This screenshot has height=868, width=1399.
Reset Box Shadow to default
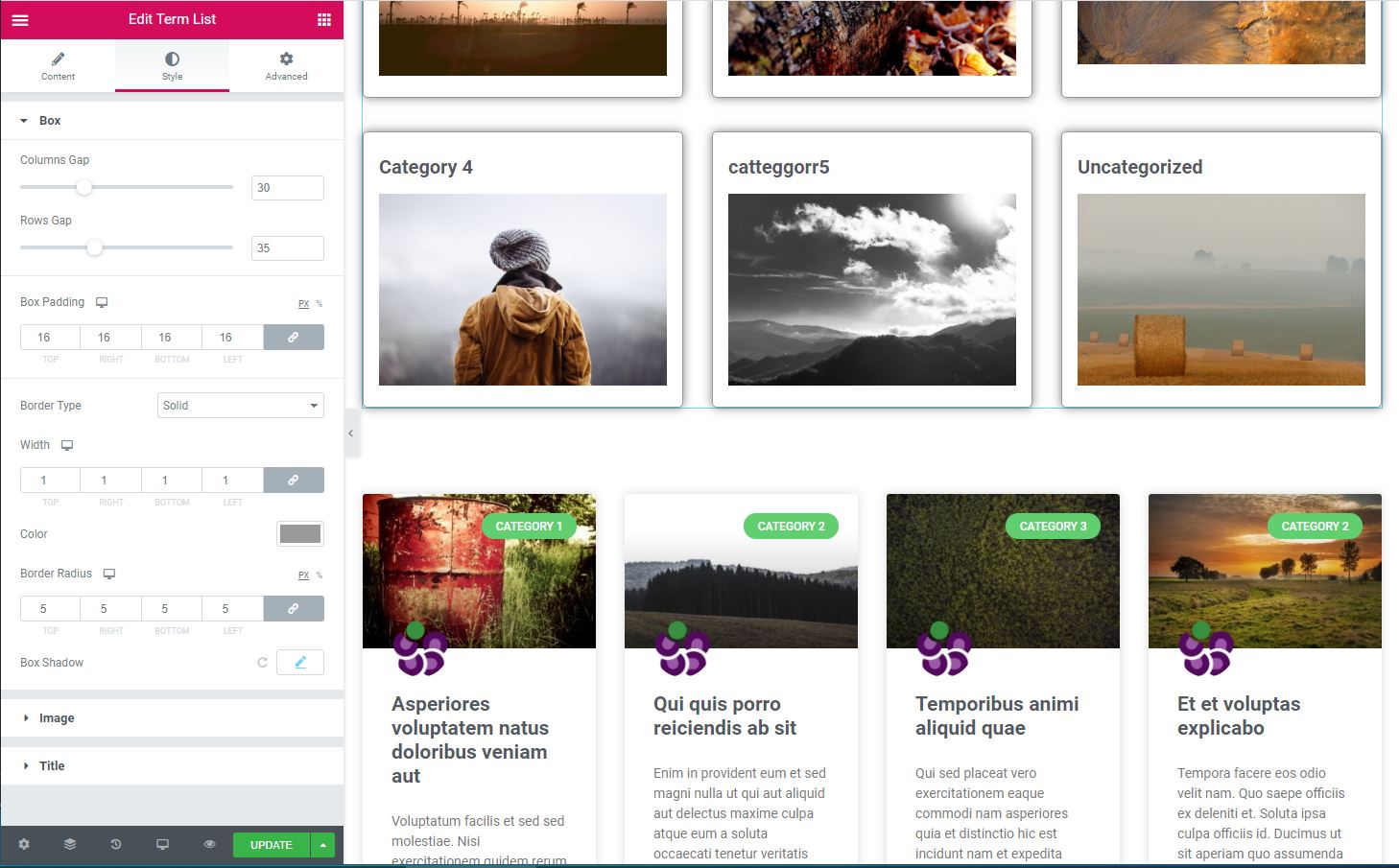[x=262, y=663]
